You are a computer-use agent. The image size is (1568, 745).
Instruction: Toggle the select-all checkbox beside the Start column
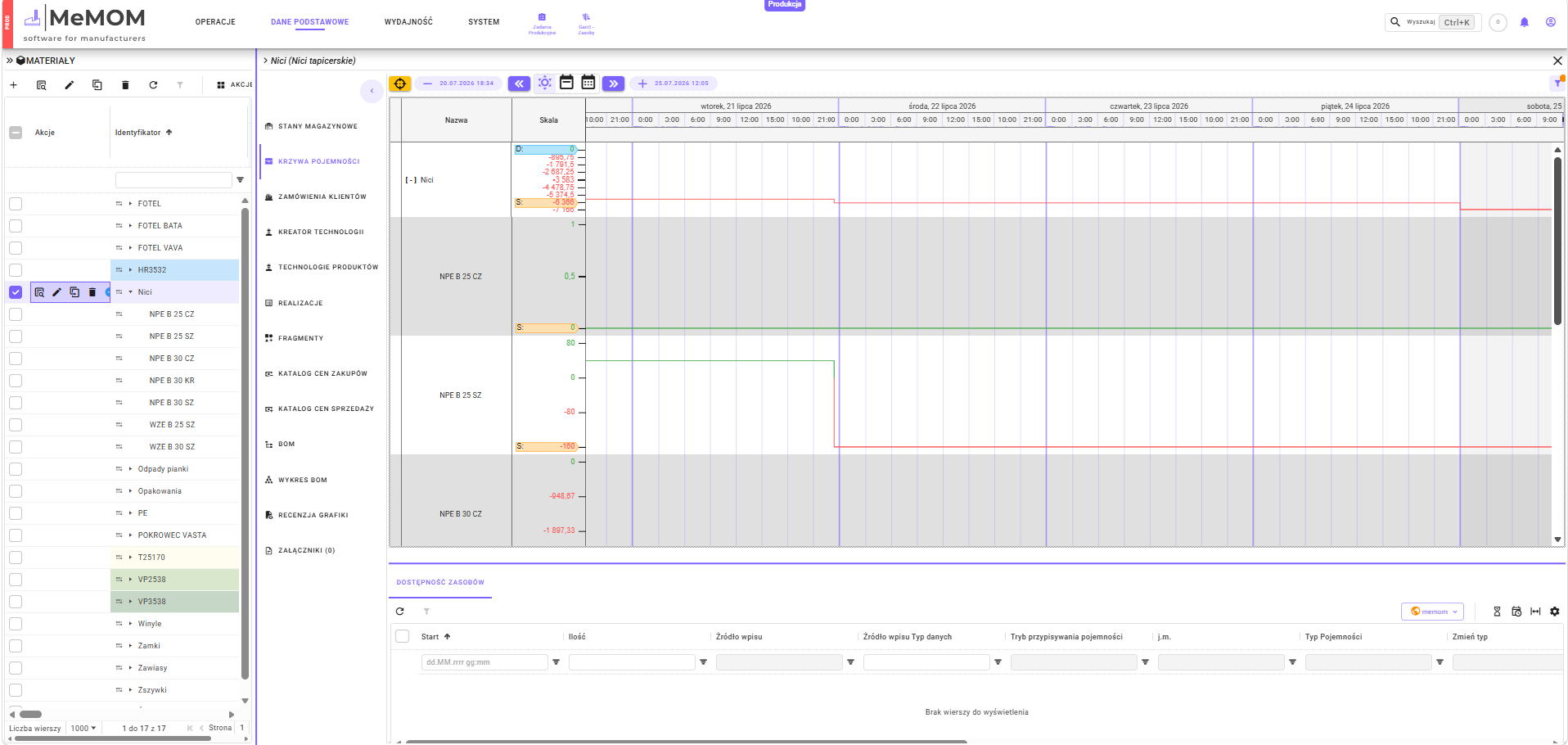pos(402,636)
